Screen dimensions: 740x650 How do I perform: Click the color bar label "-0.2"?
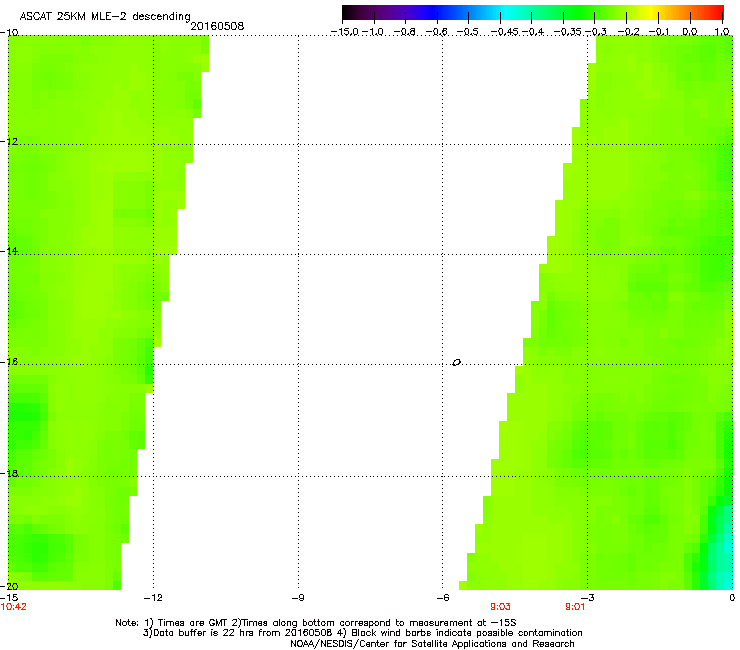[x=628, y=32]
